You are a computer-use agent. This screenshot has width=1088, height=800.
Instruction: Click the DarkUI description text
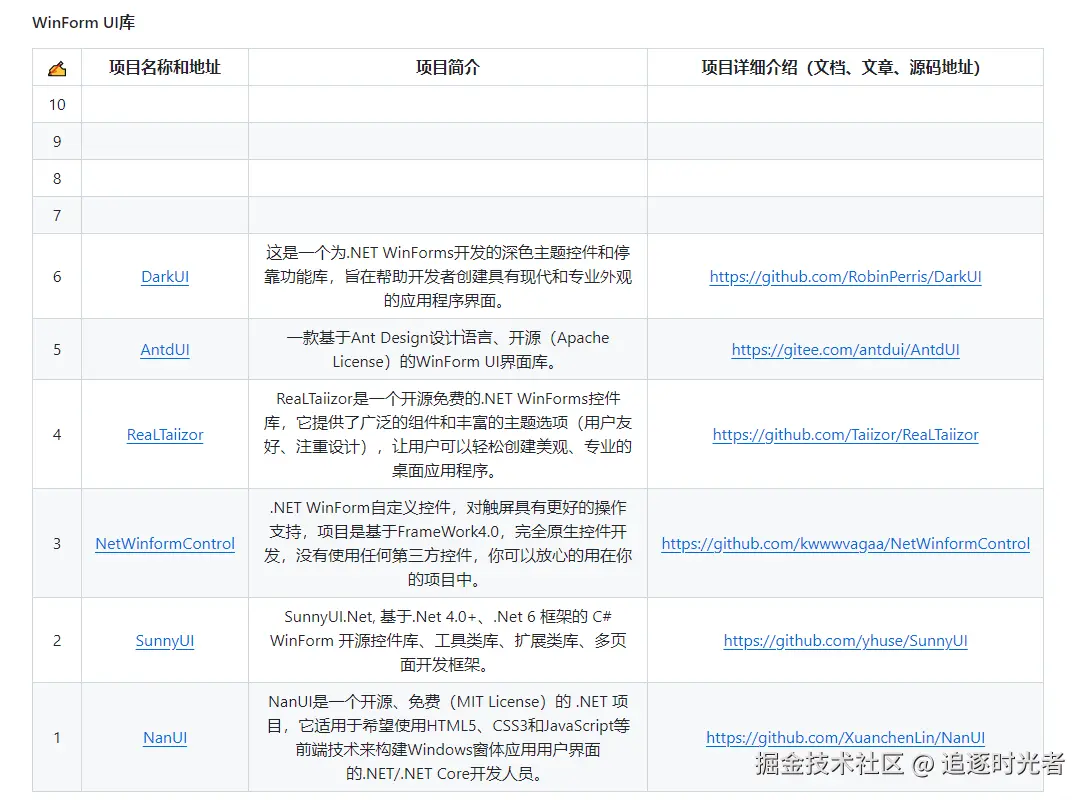point(448,277)
